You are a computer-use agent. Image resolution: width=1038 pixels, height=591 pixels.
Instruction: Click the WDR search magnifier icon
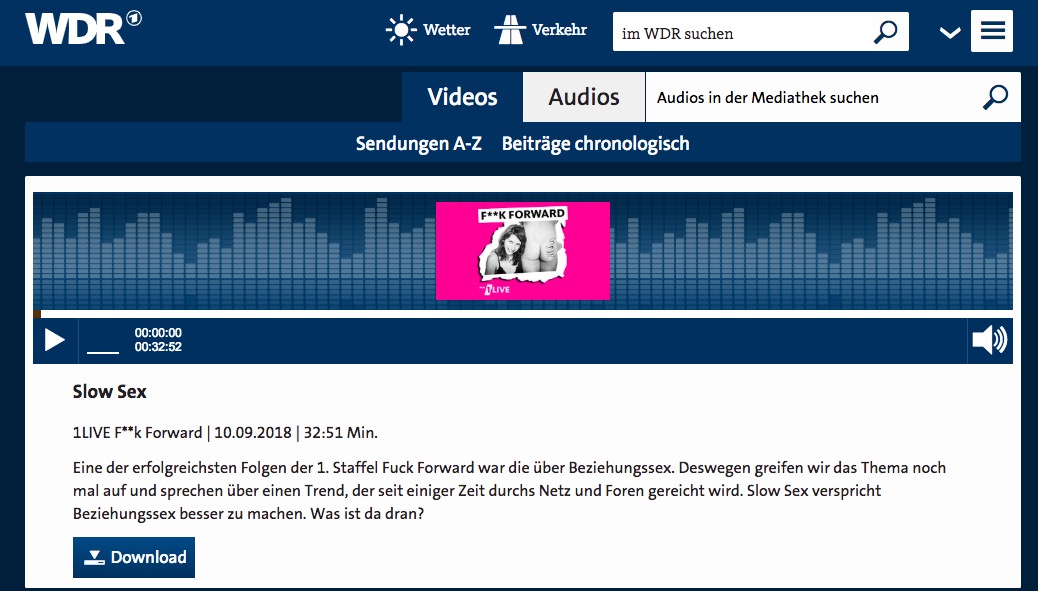coord(885,32)
